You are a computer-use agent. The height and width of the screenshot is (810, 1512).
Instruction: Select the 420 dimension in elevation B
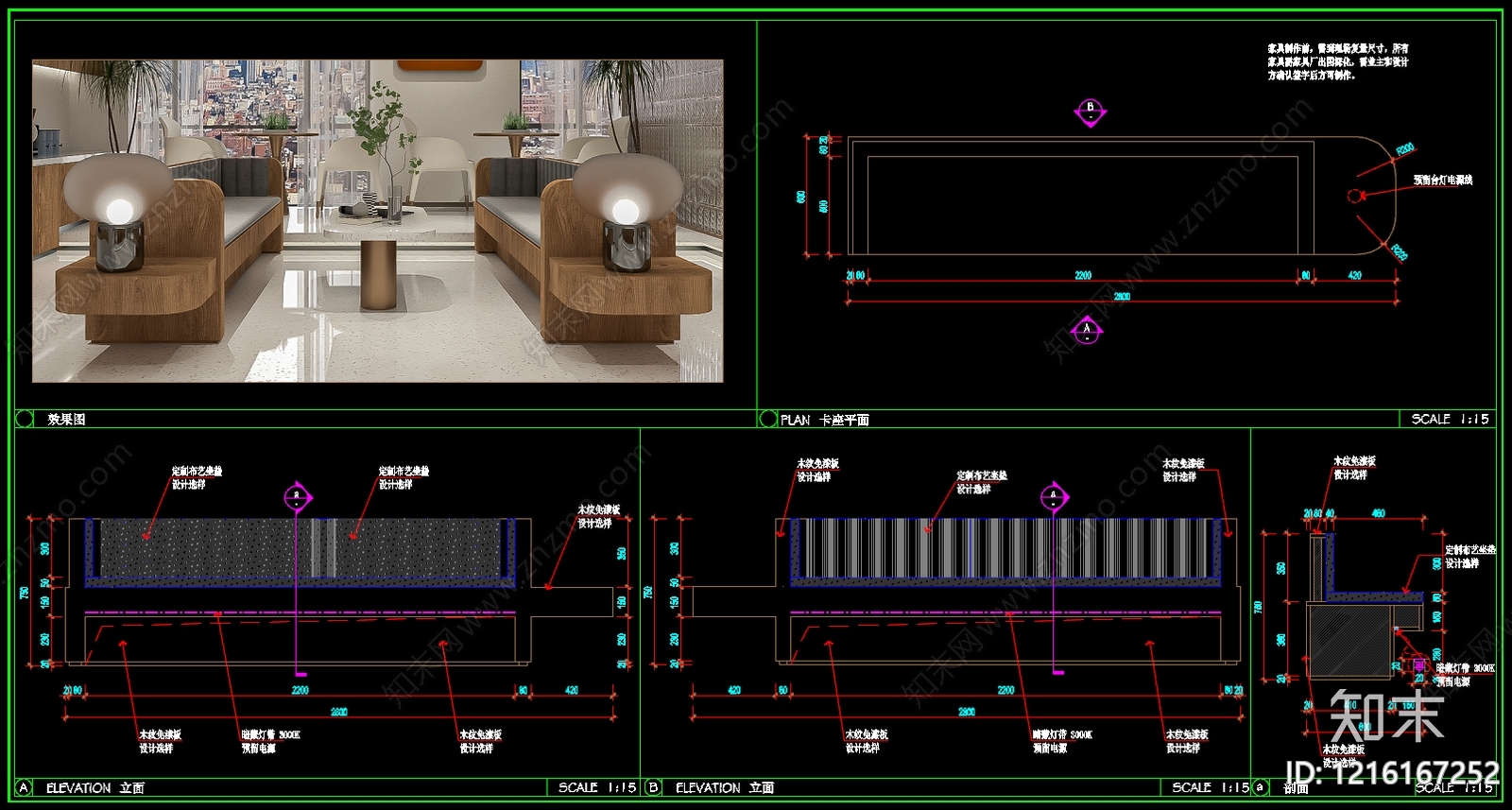pos(734,690)
